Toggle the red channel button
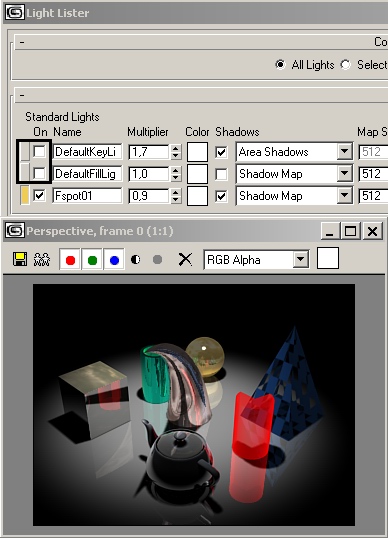The height and width of the screenshot is (538, 388). click(70, 260)
